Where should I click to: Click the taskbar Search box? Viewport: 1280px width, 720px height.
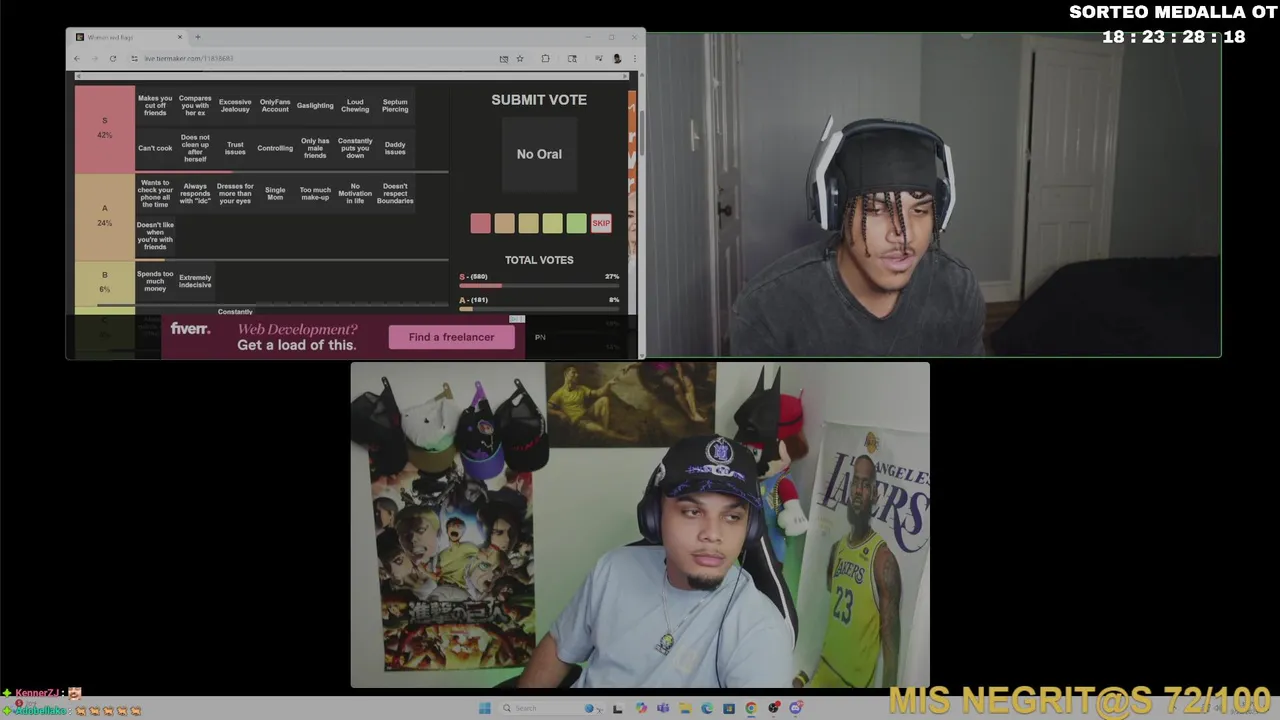(550, 708)
